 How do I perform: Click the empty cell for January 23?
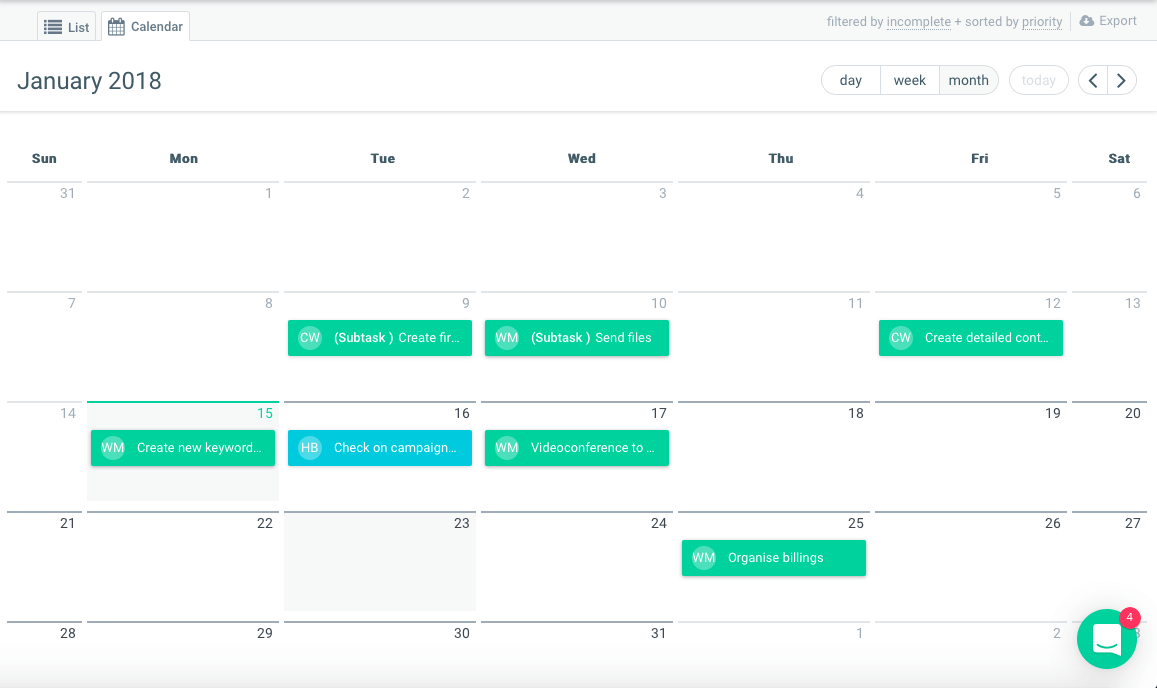[x=380, y=570]
